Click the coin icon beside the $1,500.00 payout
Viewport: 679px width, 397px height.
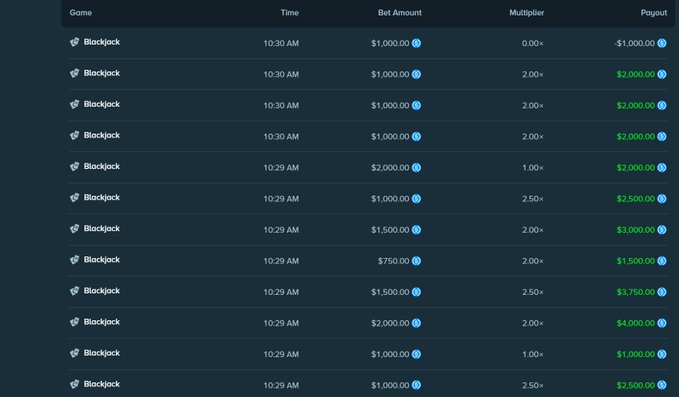(662, 261)
